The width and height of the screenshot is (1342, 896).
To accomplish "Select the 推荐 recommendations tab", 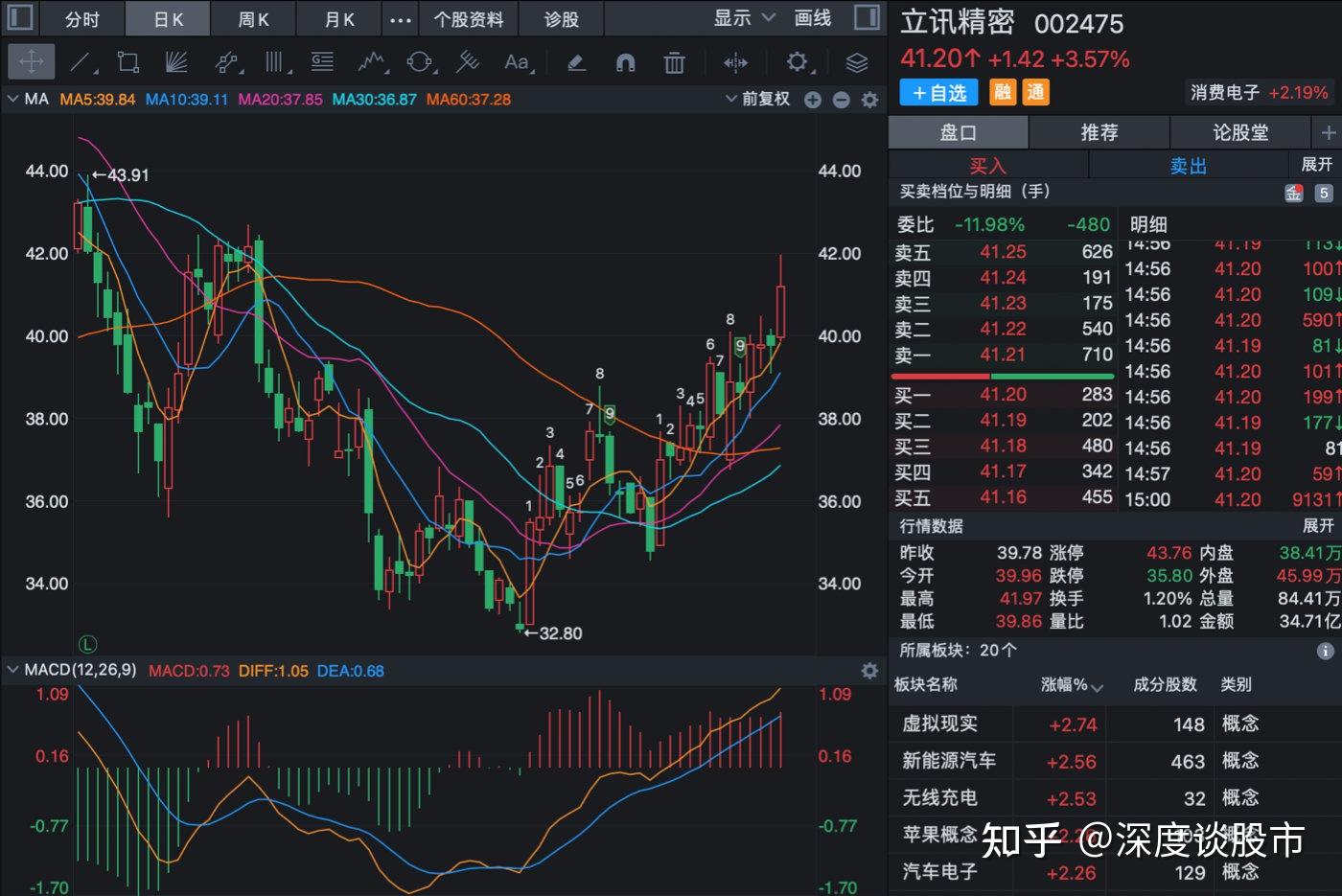I will (1099, 132).
